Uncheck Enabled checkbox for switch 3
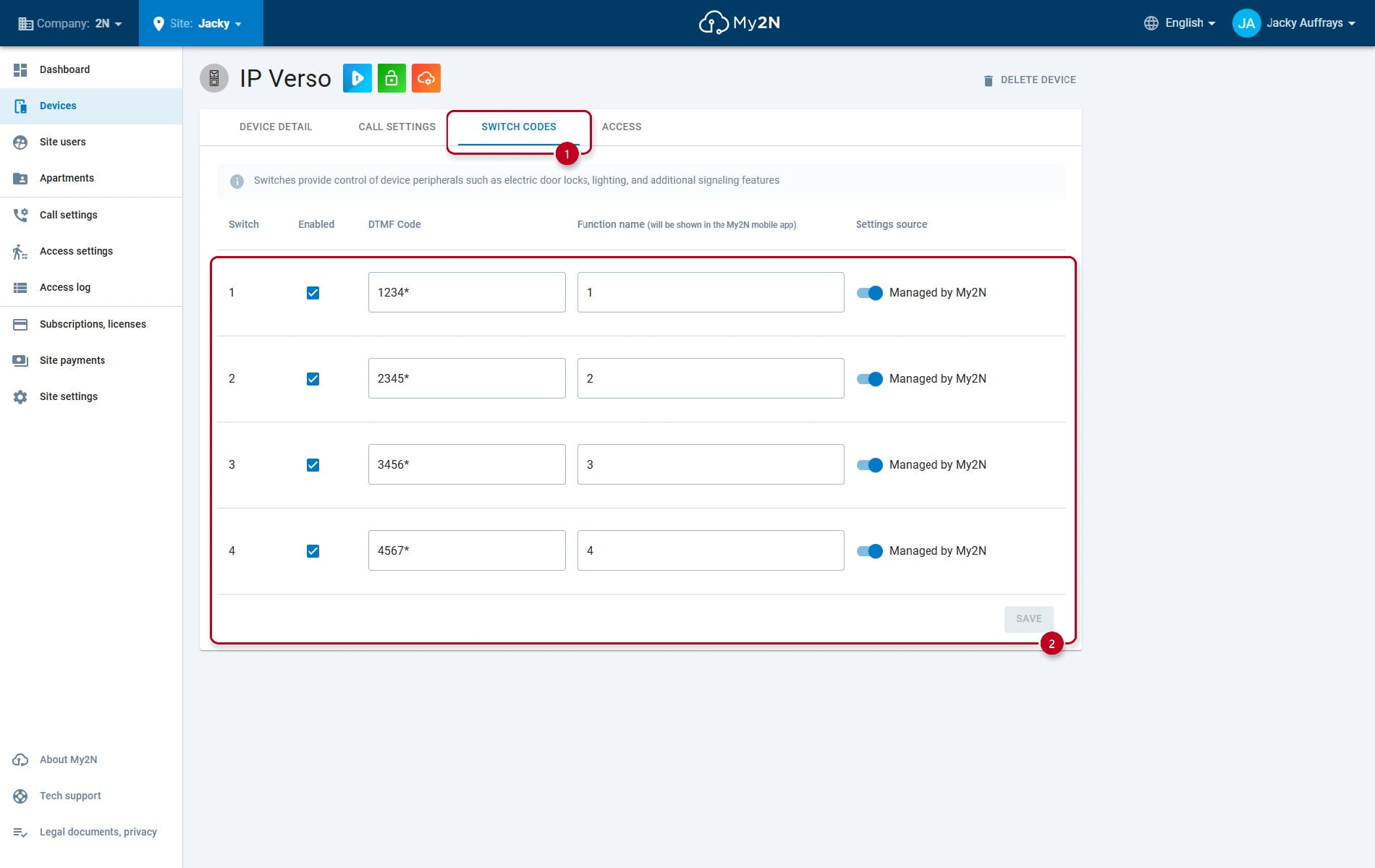Image resolution: width=1375 pixels, height=868 pixels. pyautogui.click(x=313, y=465)
